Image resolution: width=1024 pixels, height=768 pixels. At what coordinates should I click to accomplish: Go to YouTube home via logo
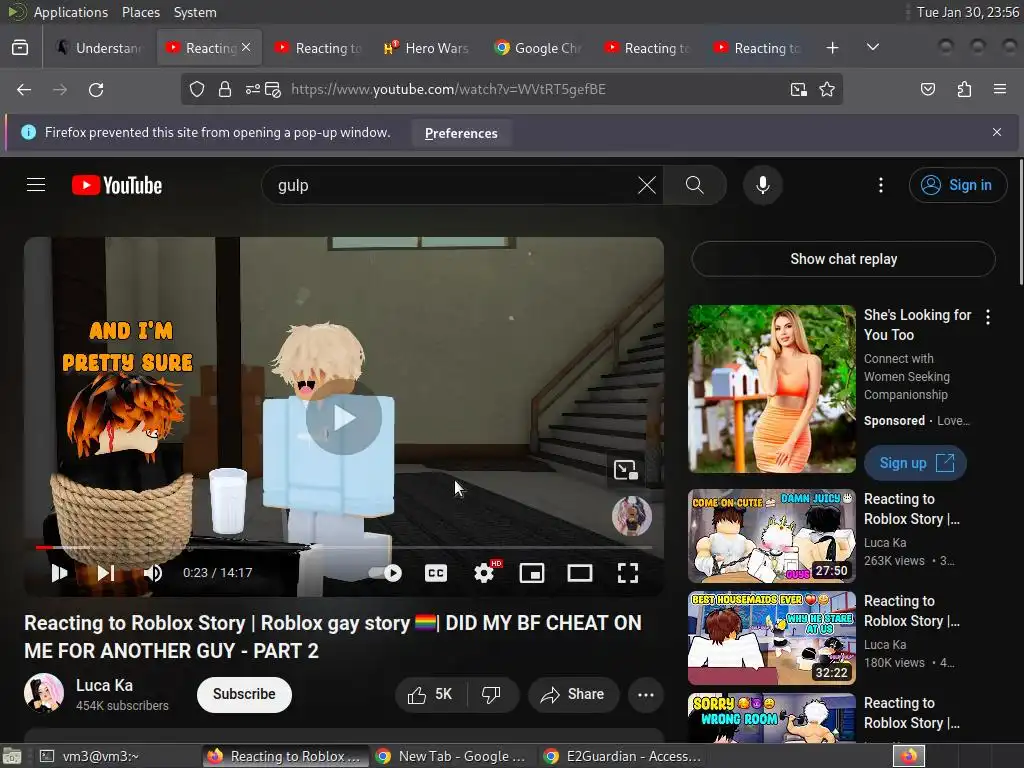(x=117, y=185)
